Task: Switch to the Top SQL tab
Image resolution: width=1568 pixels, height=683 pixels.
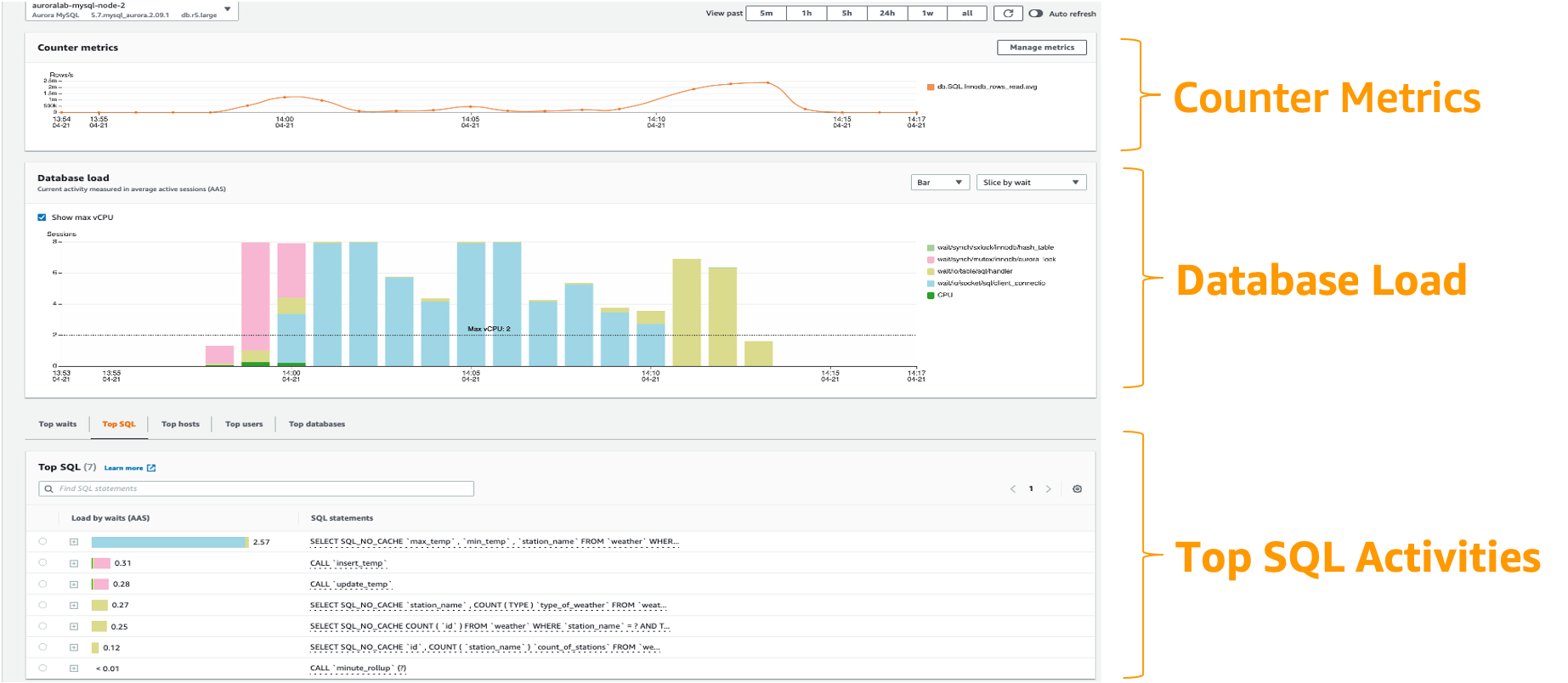Action: (x=119, y=424)
